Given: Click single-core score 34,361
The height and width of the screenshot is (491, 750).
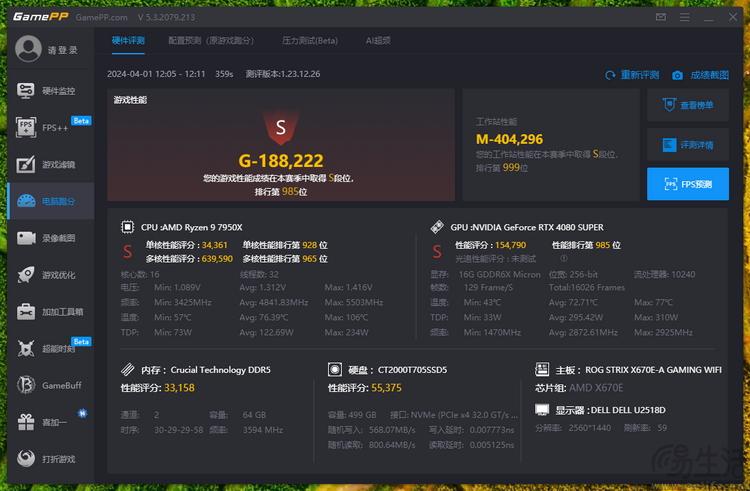Looking at the screenshot, I should coord(214,245).
